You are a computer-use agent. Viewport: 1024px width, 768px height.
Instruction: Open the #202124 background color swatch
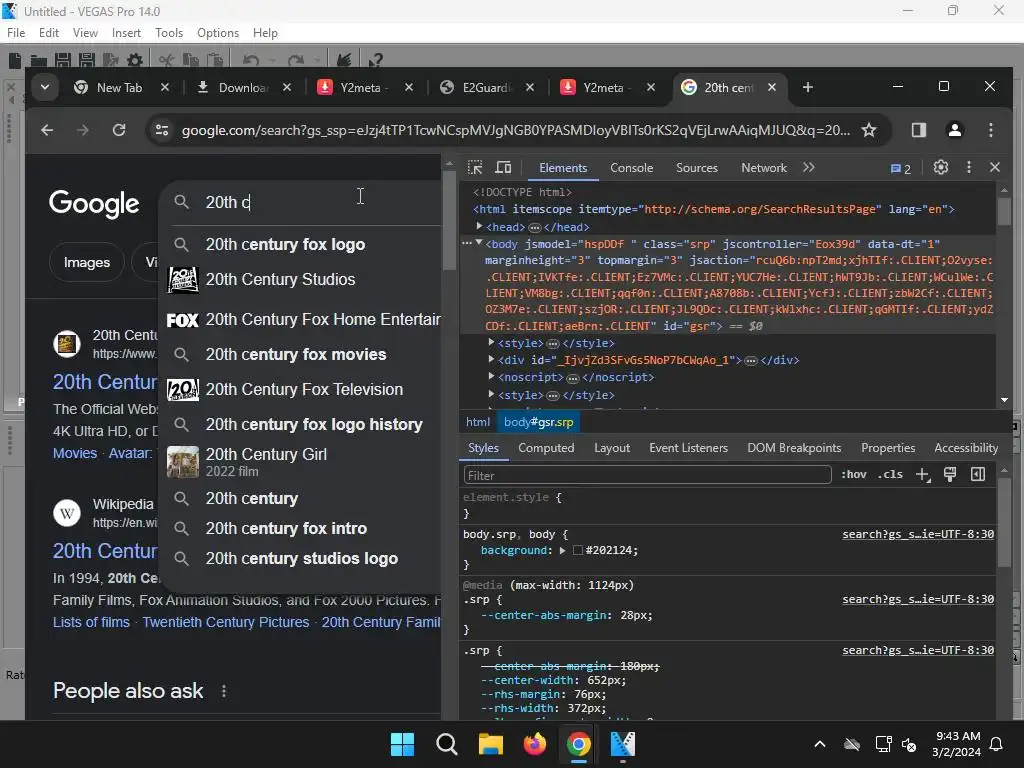tap(577, 551)
